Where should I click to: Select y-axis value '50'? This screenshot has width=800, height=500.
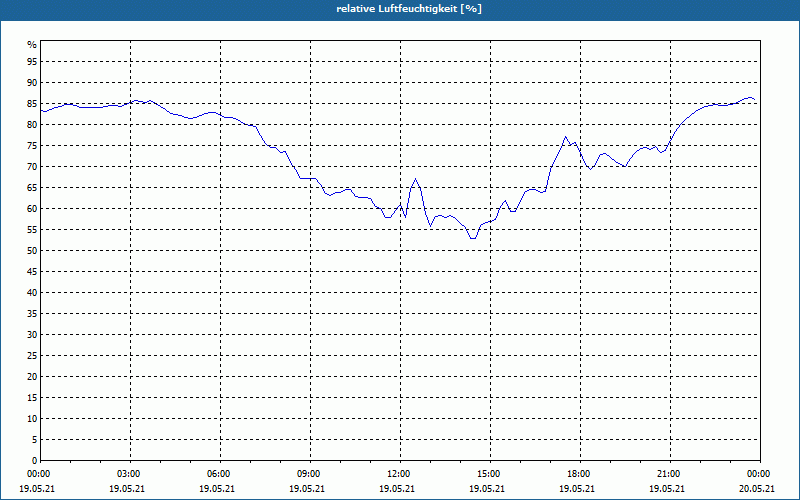pyautogui.click(x=32, y=251)
